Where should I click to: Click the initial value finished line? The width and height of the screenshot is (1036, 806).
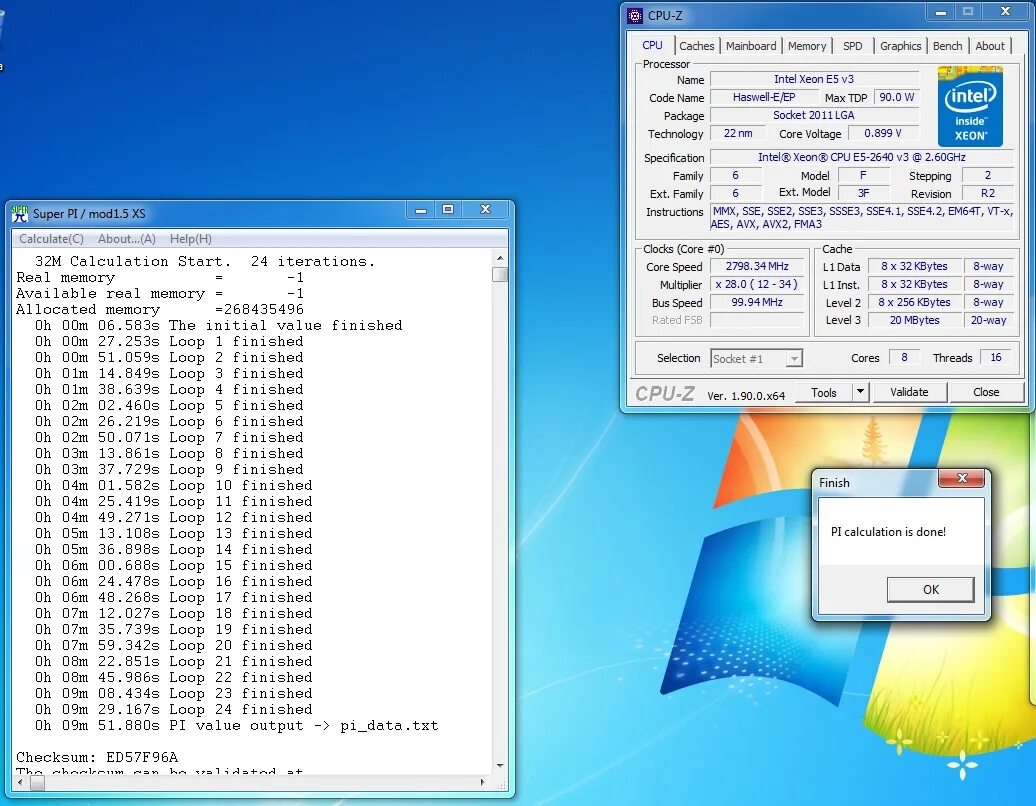point(218,325)
